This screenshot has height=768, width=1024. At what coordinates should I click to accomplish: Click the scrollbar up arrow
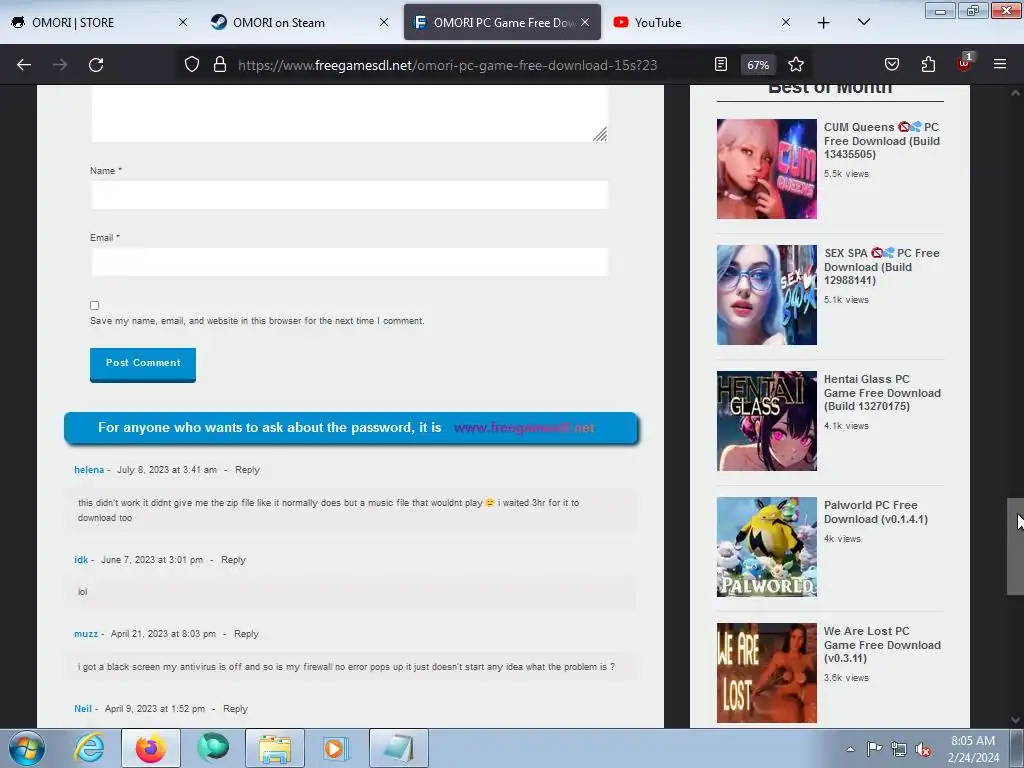pos(1015,93)
